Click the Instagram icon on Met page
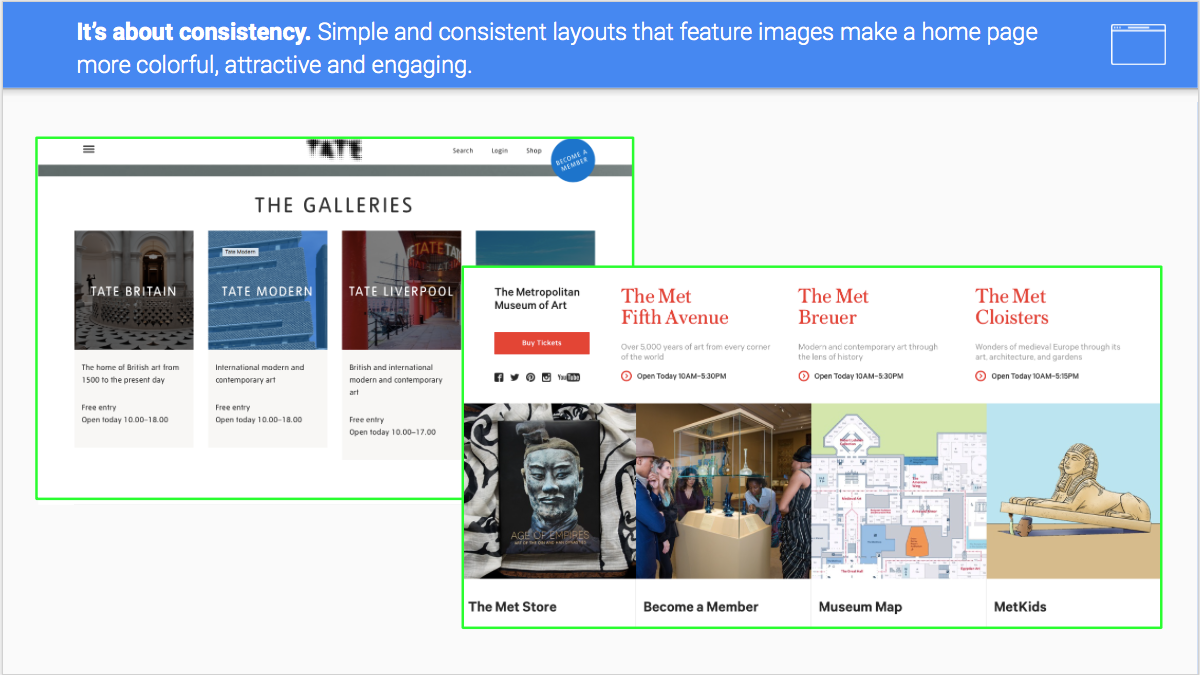This screenshot has height=675, width=1200. 546,377
